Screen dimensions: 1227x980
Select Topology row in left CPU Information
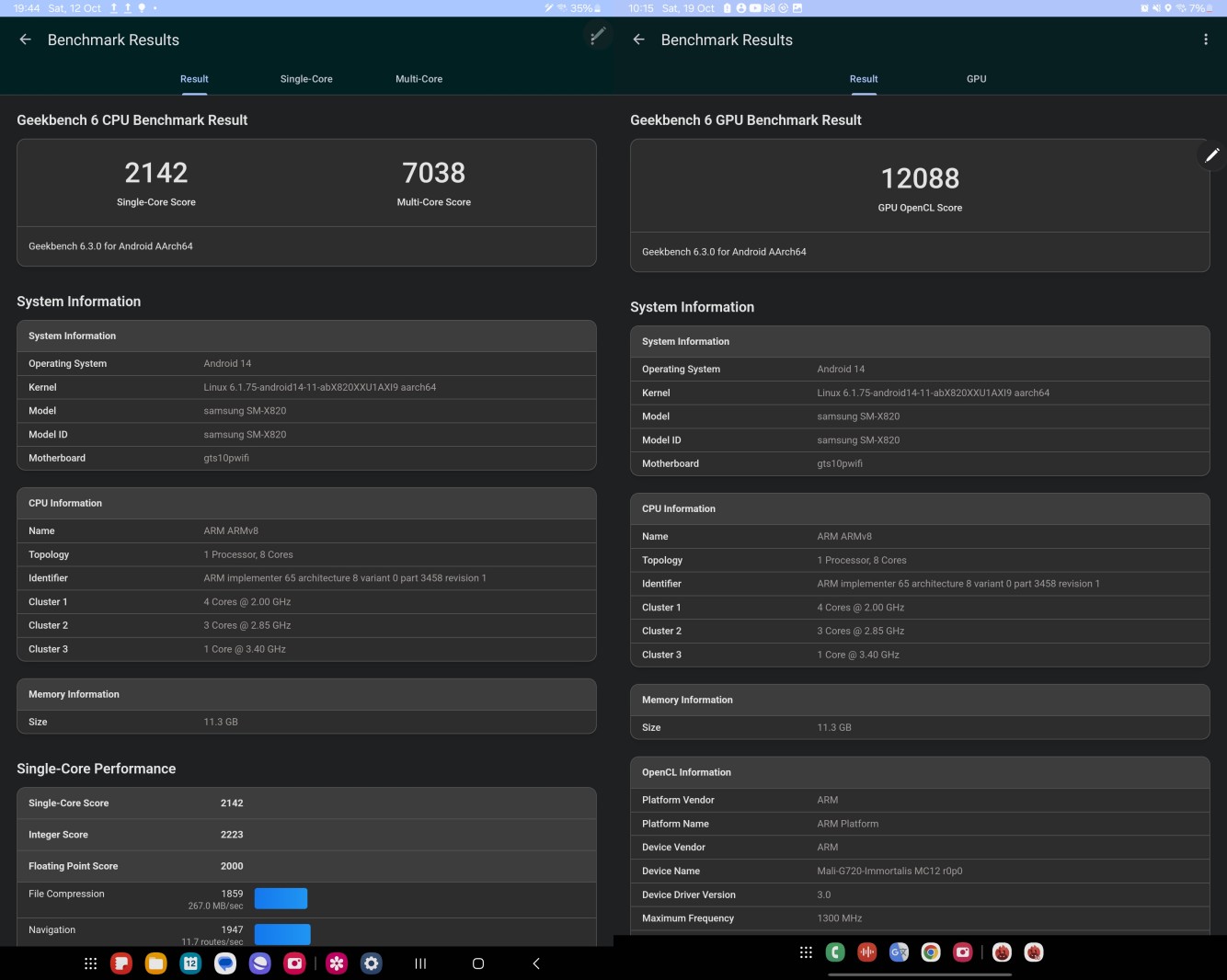click(306, 554)
